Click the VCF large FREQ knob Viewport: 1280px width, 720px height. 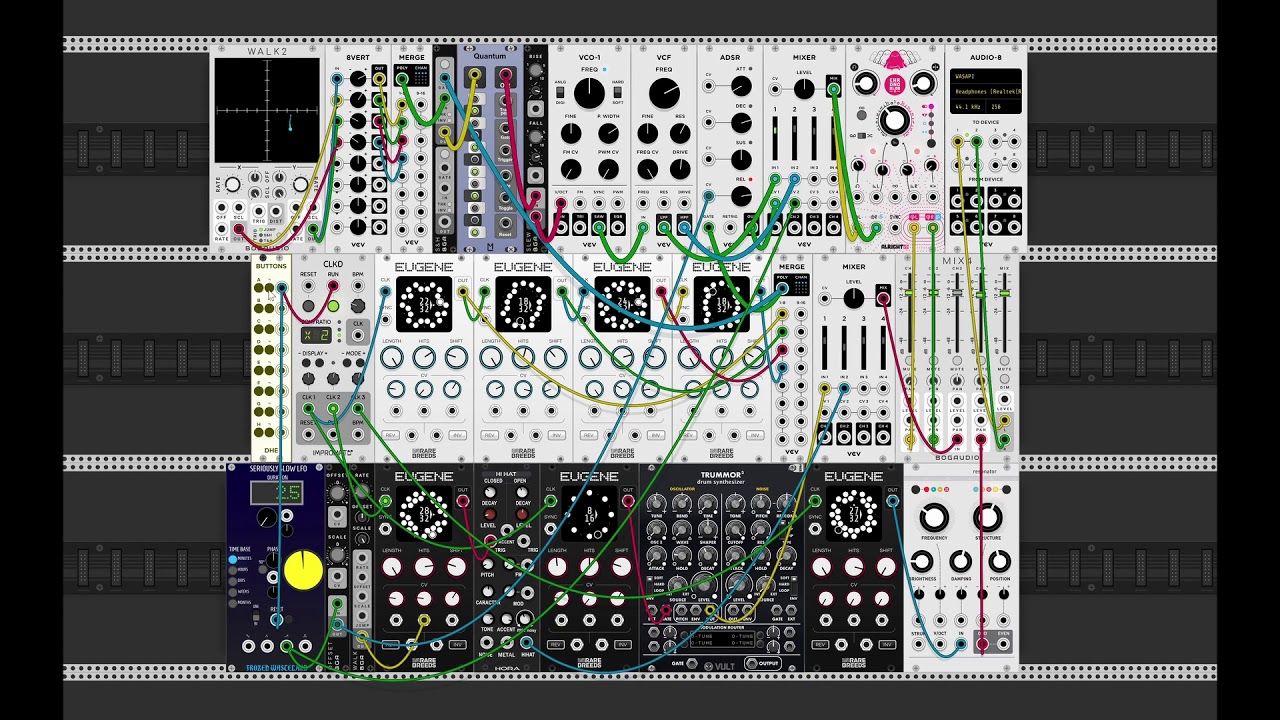pyautogui.click(x=664, y=93)
